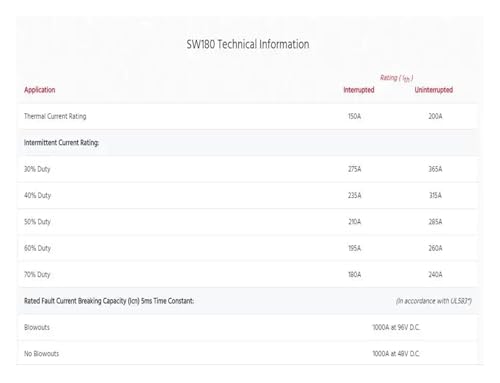Click the 200A thermal uninterrupted value
The image size is (500, 383).
coord(435,116)
